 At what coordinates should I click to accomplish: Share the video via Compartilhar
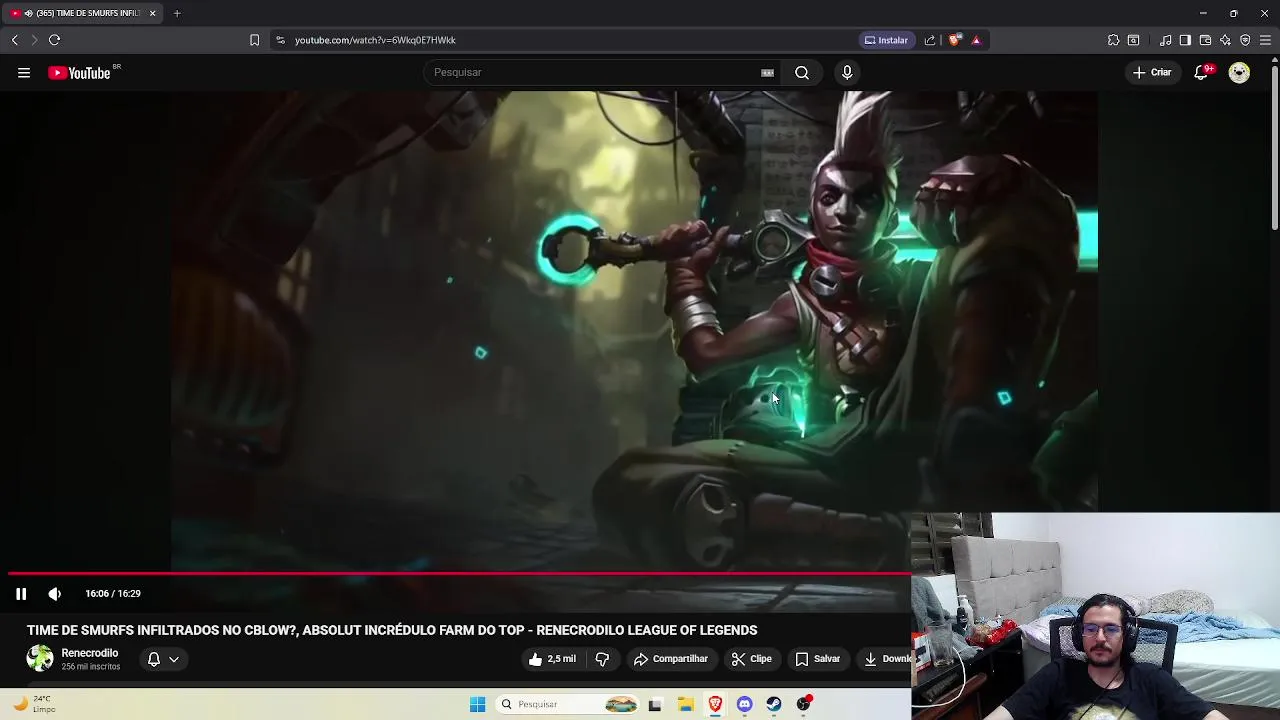point(670,659)
